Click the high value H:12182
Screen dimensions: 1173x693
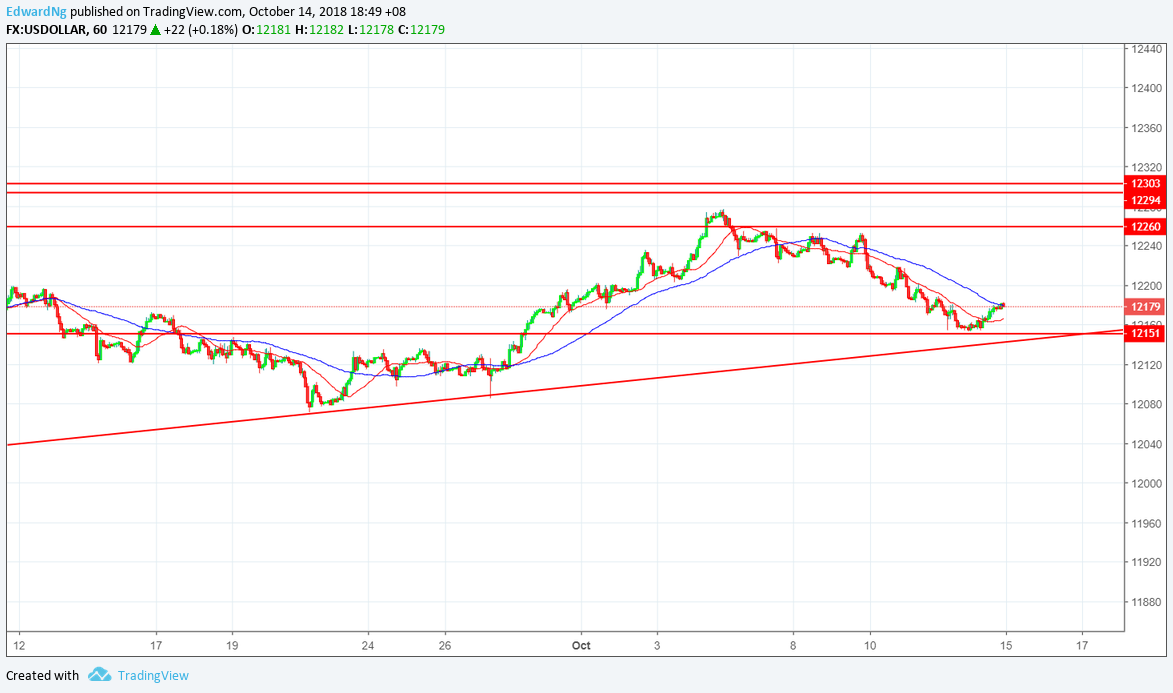pyautogui.click(x=320, y=30)
